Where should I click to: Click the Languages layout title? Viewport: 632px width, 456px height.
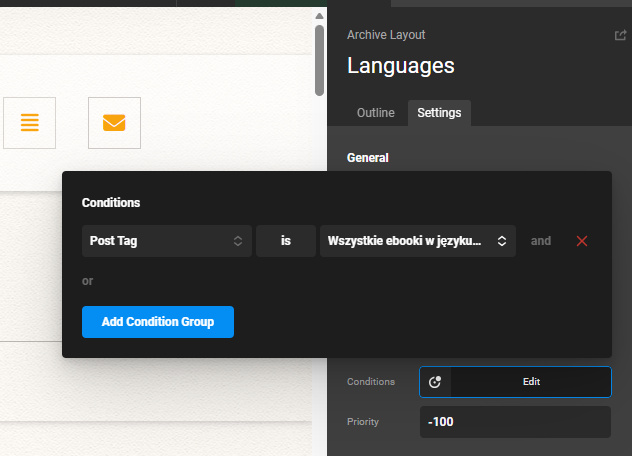coord(400,66)
